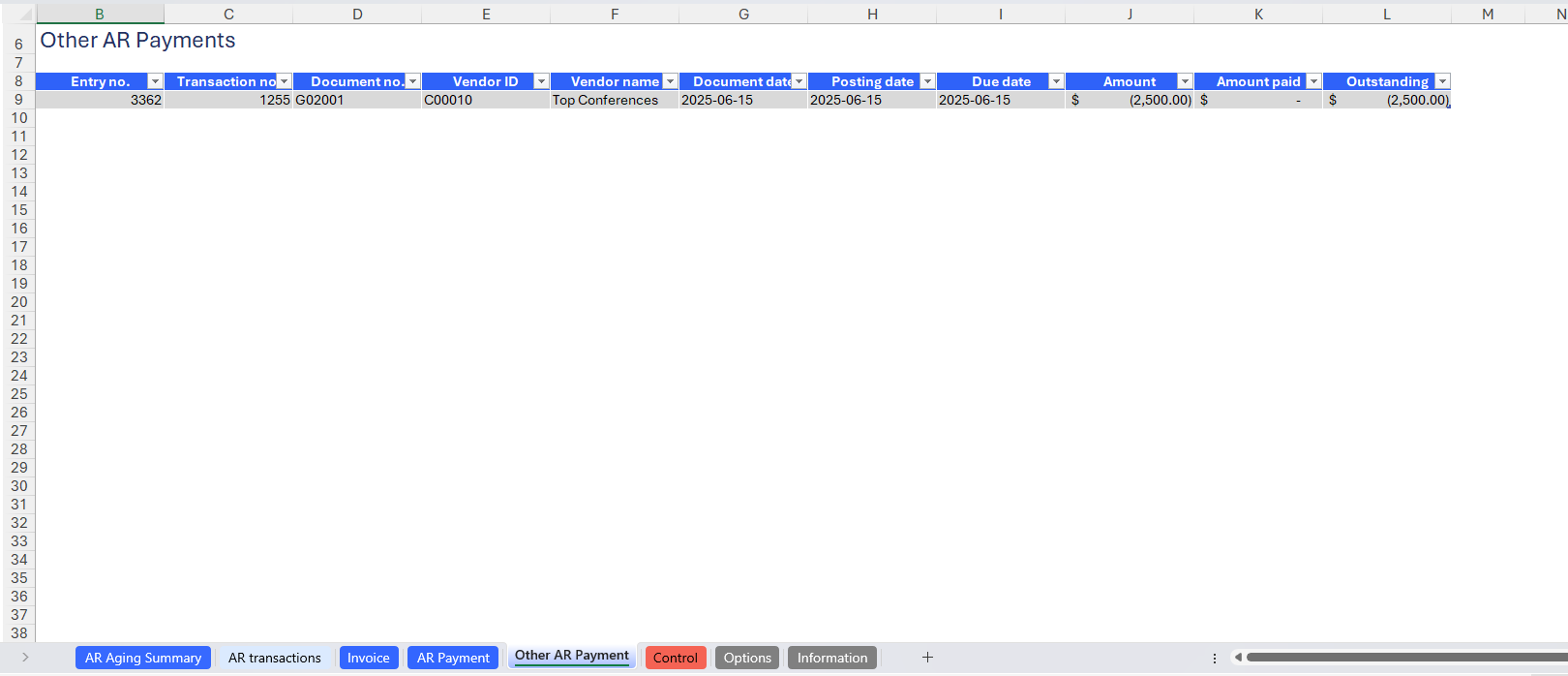This screenshot has width=1568, height=676.
Task: Switch to the AR Aging Summary sheet
Action: click(143, 658)
